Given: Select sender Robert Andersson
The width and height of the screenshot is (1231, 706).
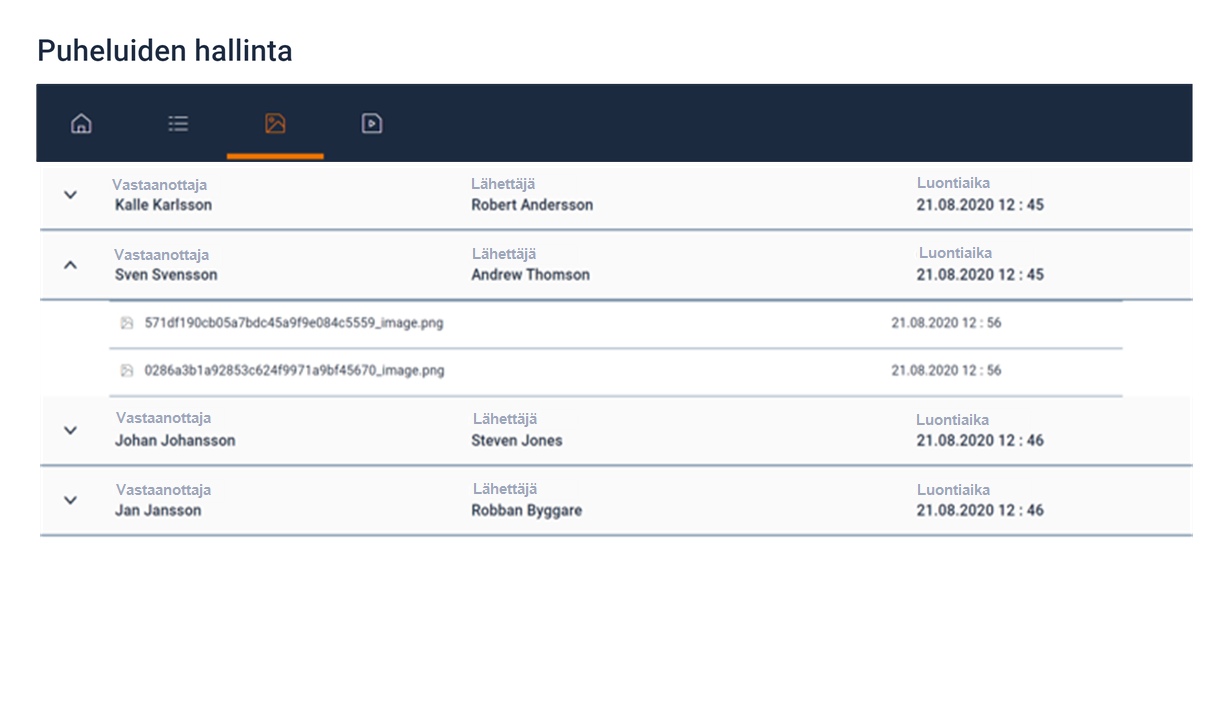Looking at the screenshot, I should (532, 205).
